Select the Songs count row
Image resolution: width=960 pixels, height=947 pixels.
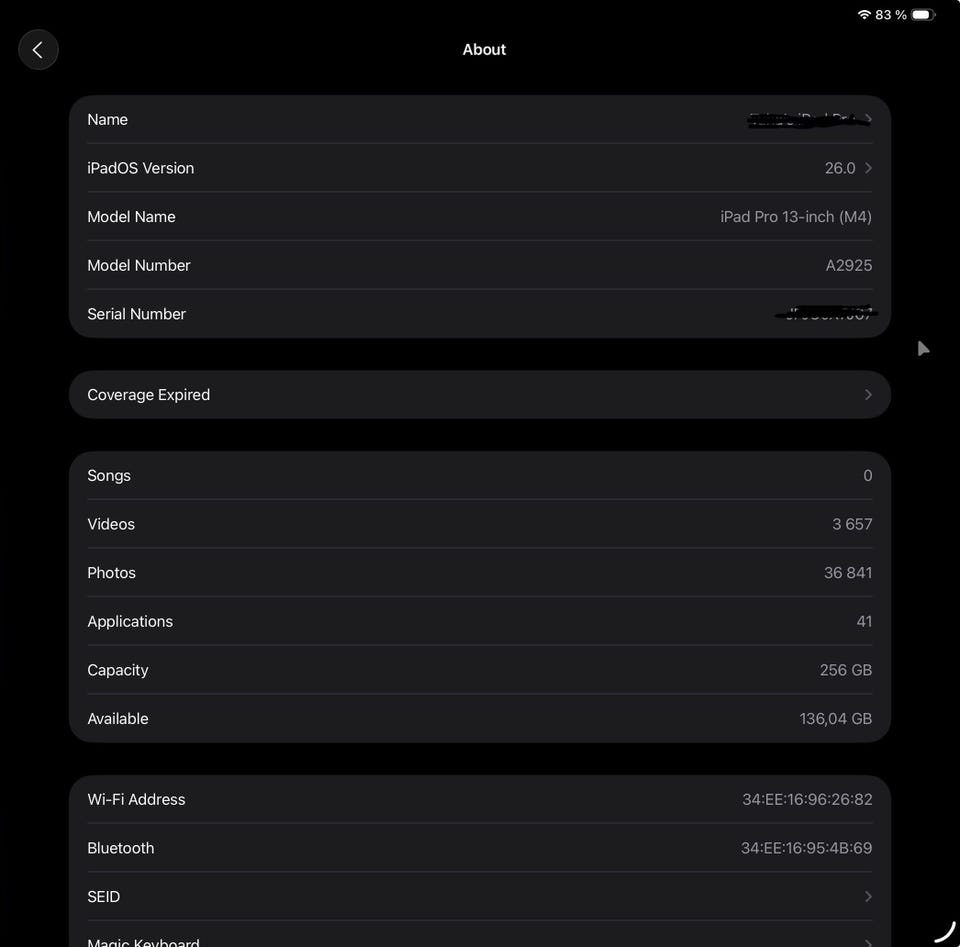click(x=479, y=476)
